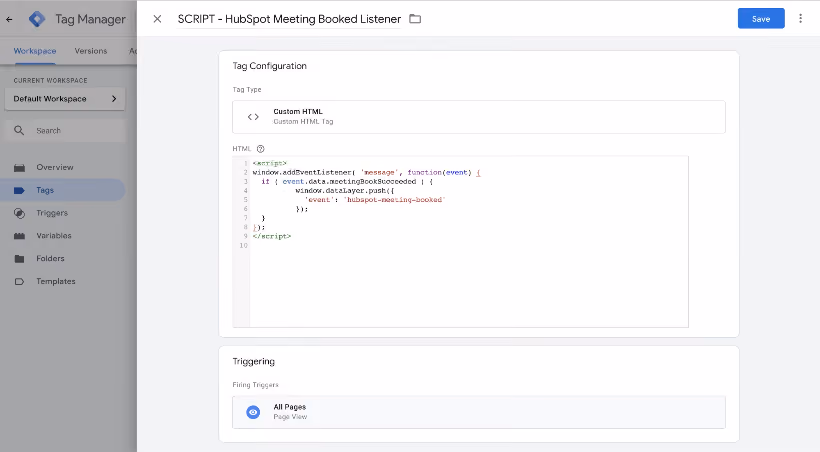Switch to the Versions tab
820x452 pixels.
tap(90, 51)
